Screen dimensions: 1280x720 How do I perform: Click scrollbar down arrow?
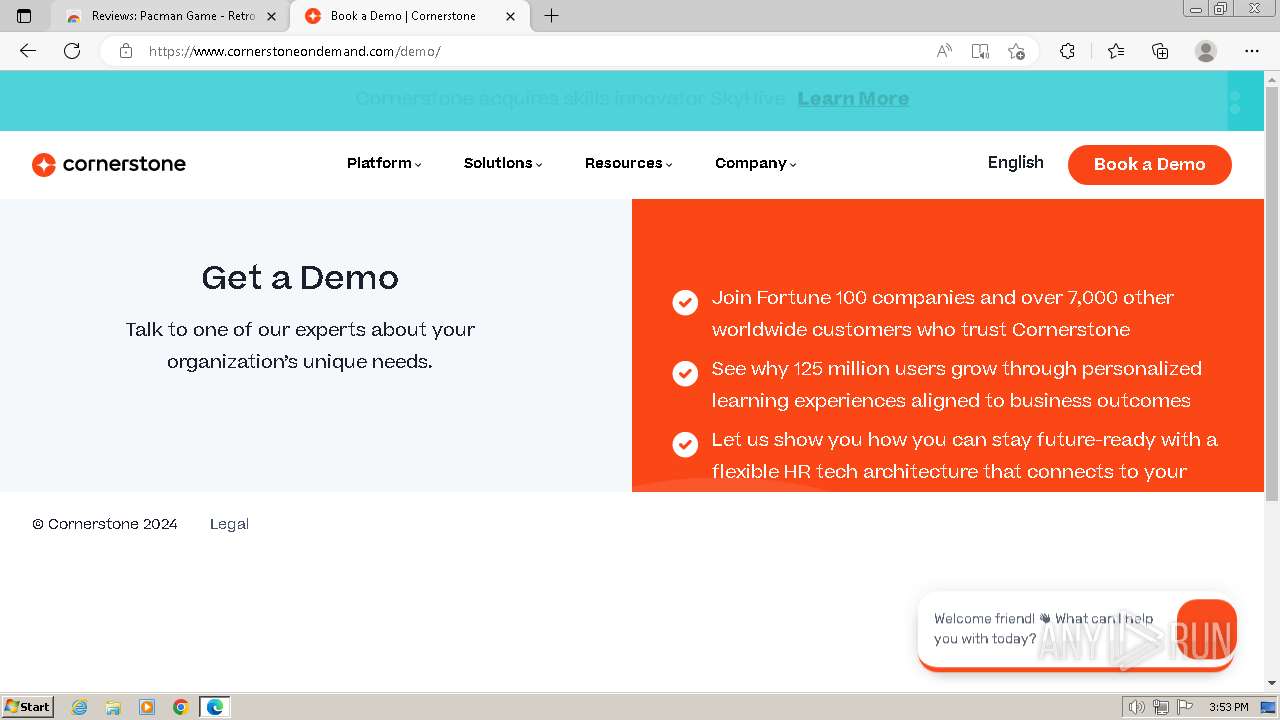[1272, 683]
